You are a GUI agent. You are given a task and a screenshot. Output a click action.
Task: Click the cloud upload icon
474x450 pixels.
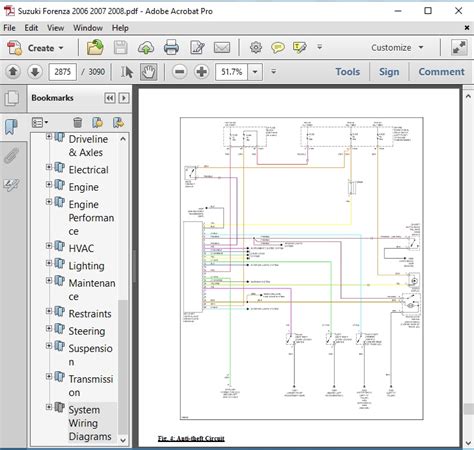click(146, 48)
